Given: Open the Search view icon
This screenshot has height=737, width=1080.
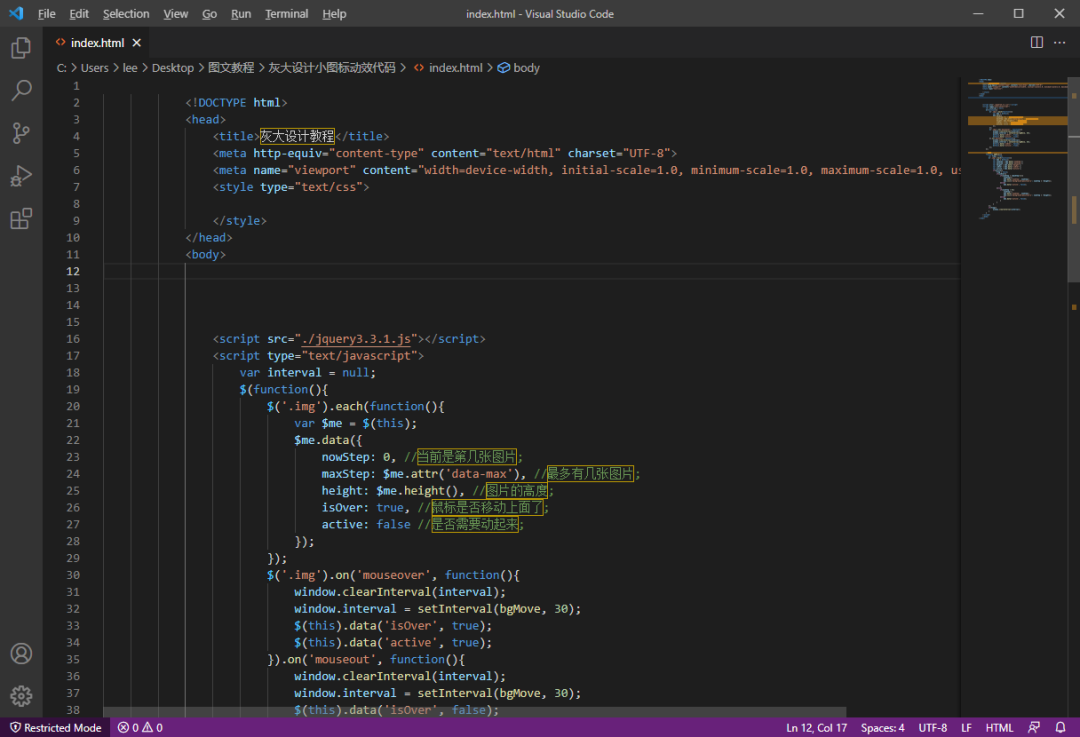Looking at the screenshot, I should point(21,91).
